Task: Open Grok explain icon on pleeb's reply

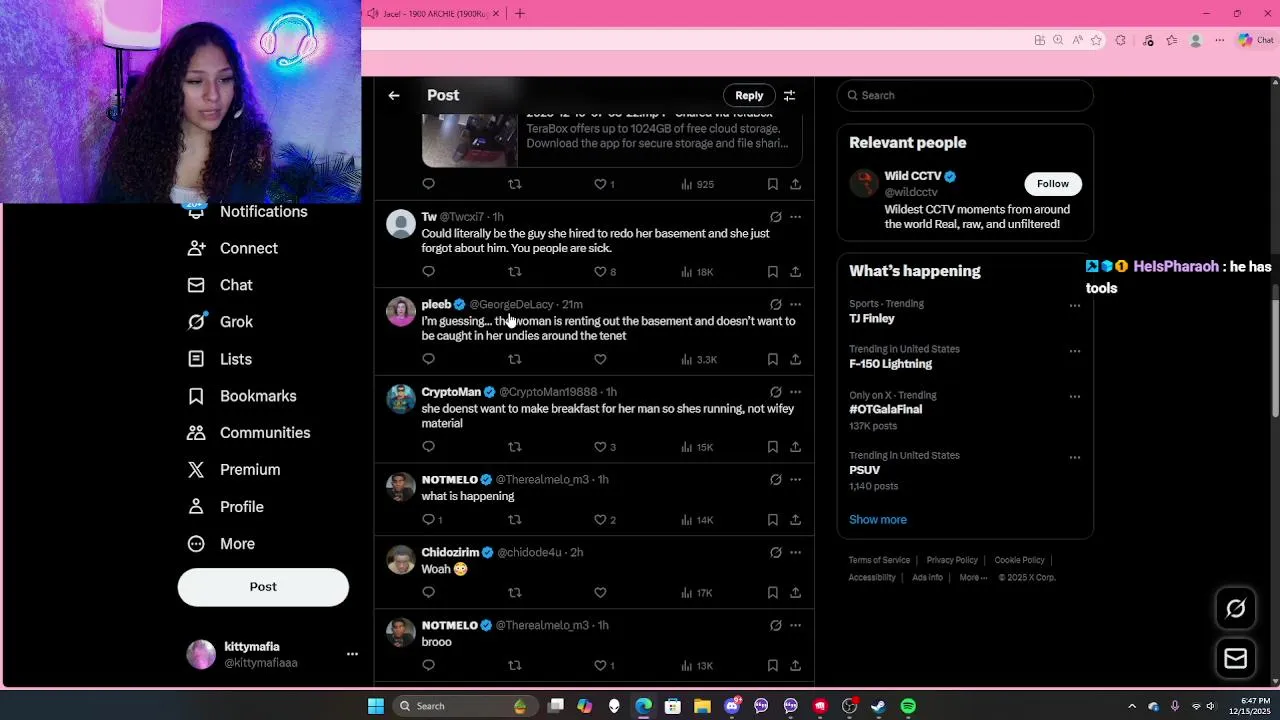Action: click(x=775, y=304)
